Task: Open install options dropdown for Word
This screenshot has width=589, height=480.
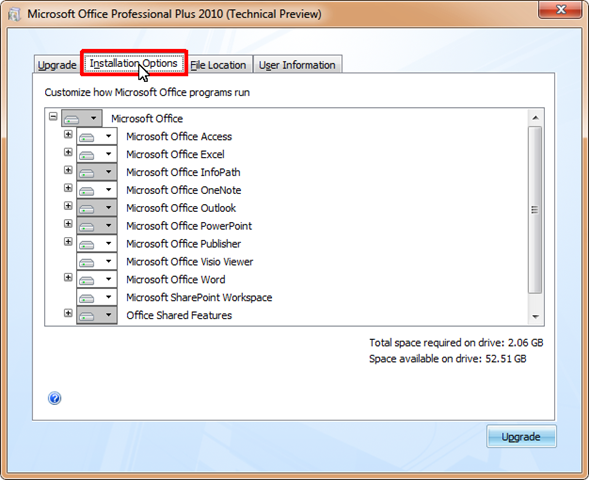Action: (97, 279)
